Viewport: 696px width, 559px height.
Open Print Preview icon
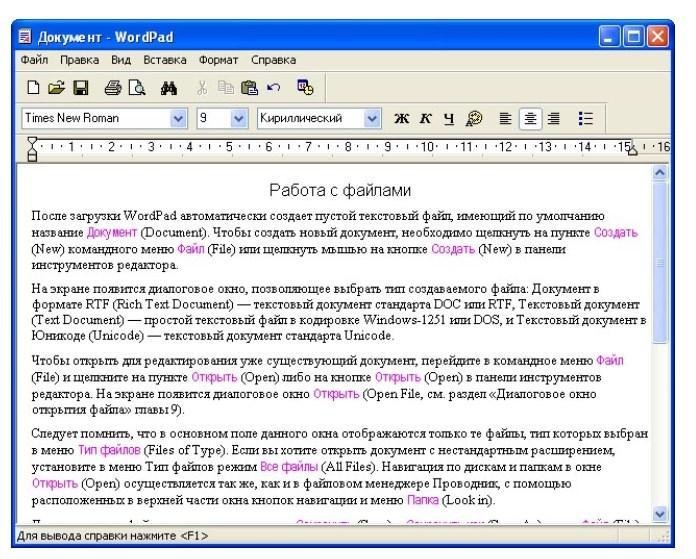[x=137, y=87]
